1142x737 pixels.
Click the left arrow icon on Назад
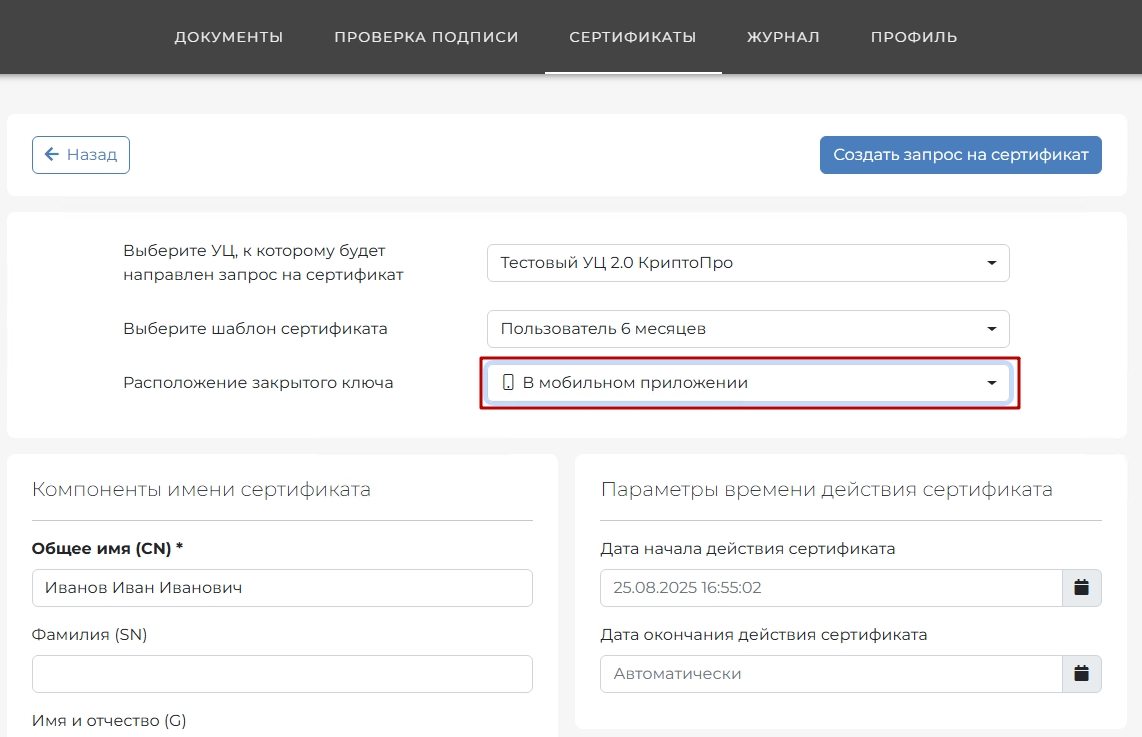[52, 155]
